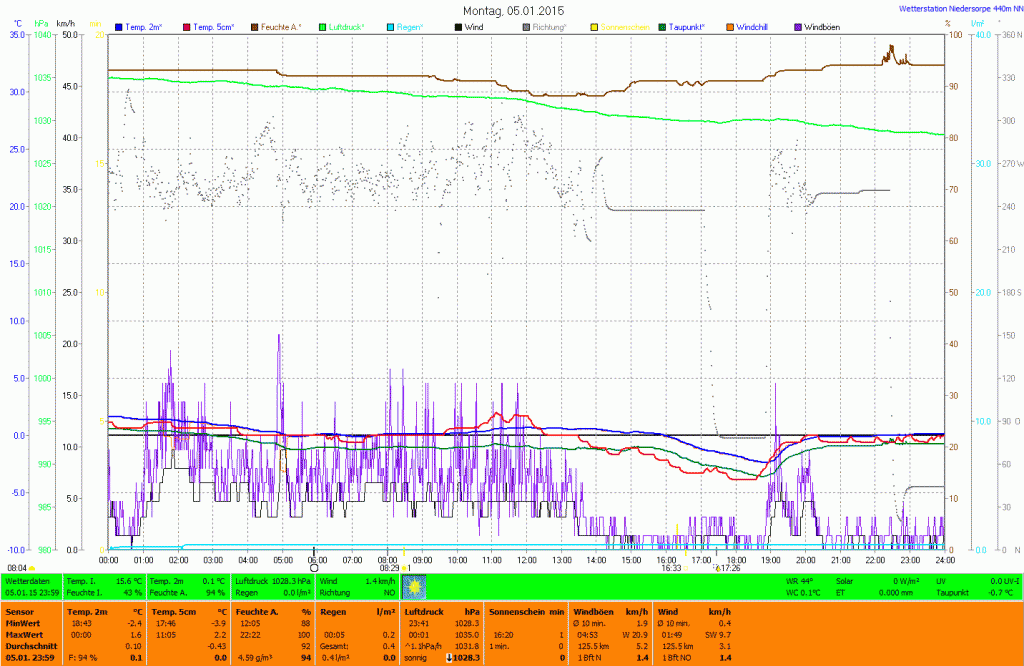Click the sunny weather icon in status bar
The image size is (1024, 666).
point(414,586)
